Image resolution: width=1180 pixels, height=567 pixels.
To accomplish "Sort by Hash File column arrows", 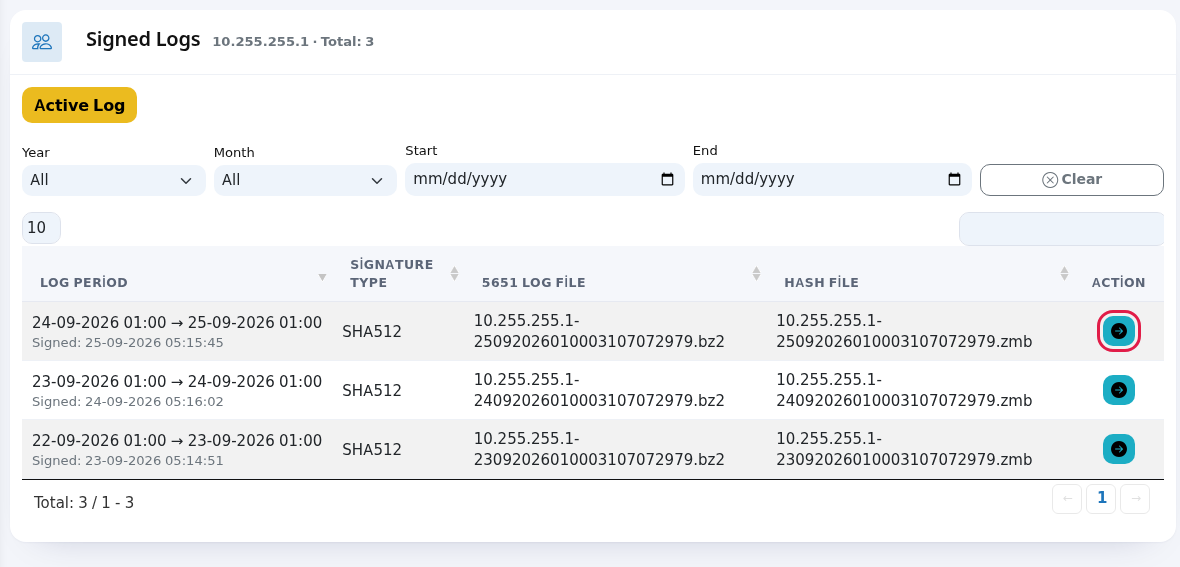I will tap(1064, 273).
